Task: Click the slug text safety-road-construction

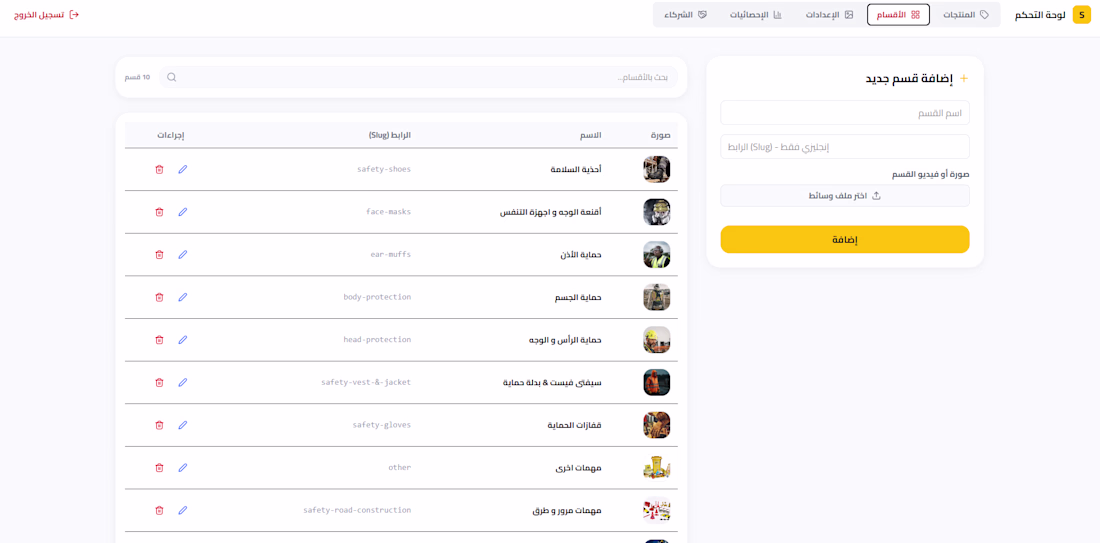Action: point(357,510)
